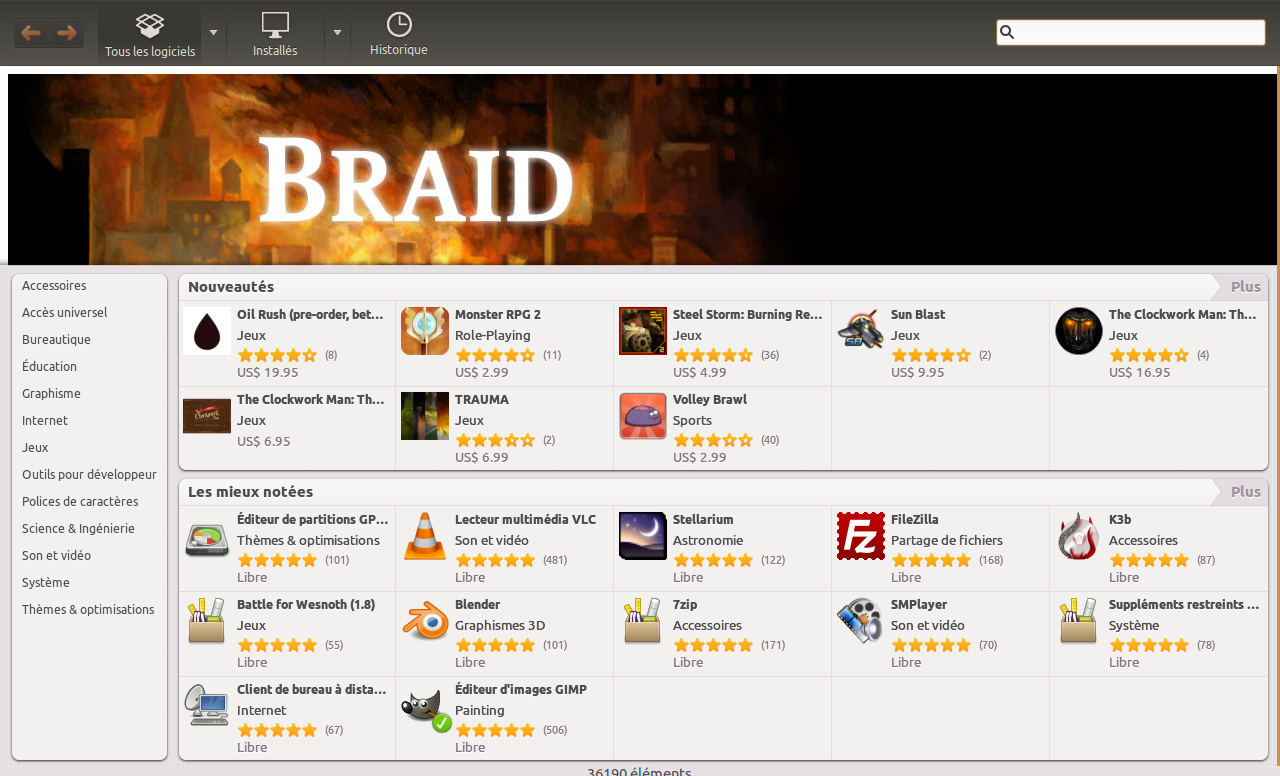This screenshot has height=776, width=1280.
Task: Click the Historique clock icon
Action: coord(399,25)
